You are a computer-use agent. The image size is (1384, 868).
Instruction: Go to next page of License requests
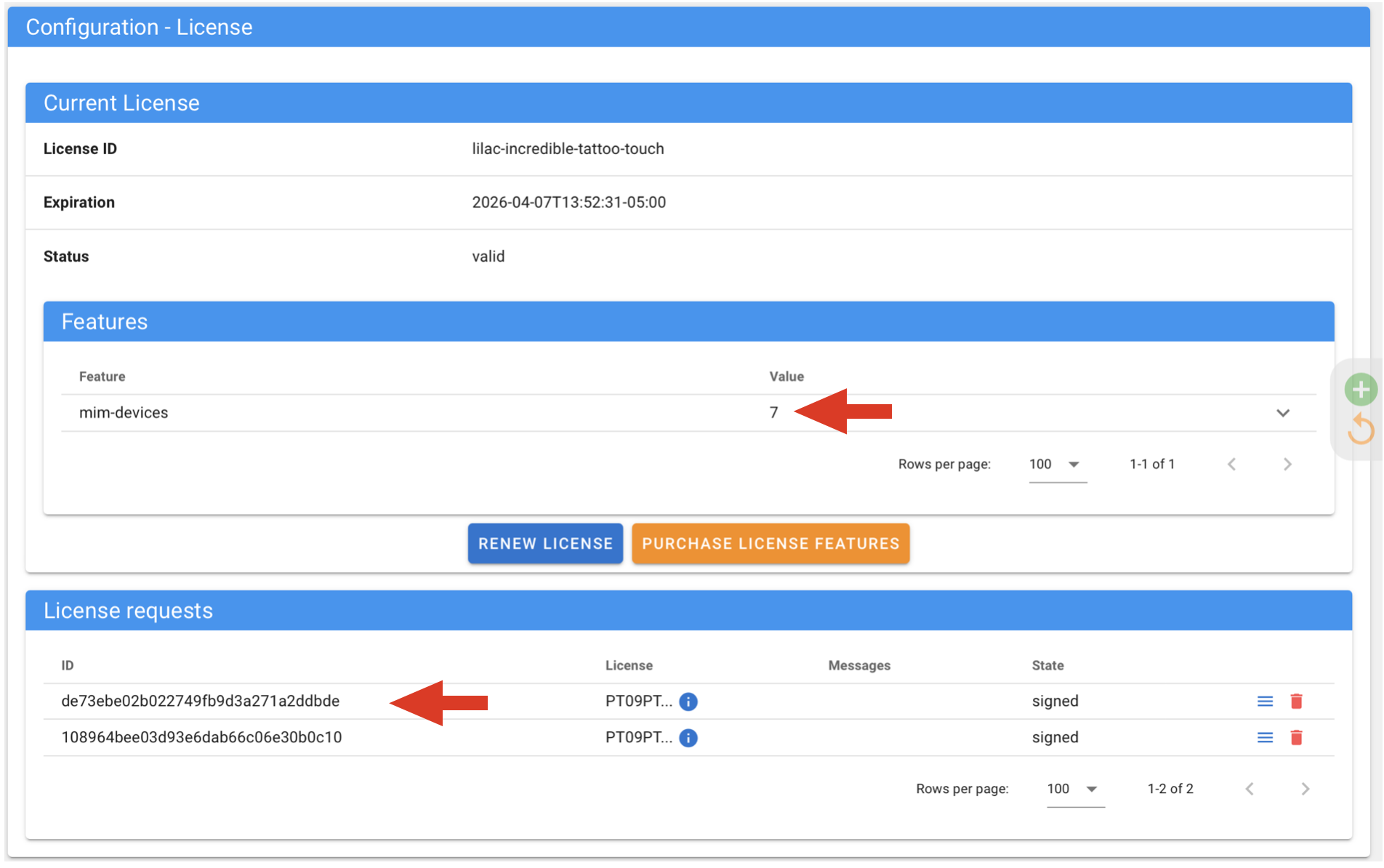[x=1305, y=789]
